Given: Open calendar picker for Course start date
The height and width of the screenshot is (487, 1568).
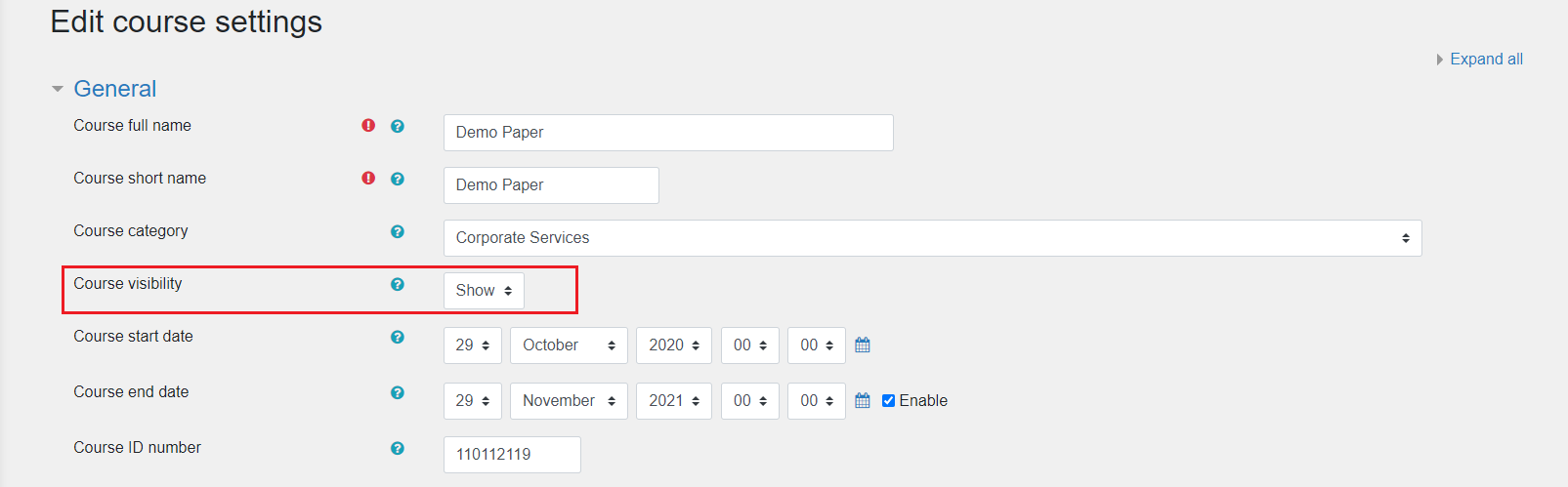Looking at the screenshot, I should click(x=863, y=345).
